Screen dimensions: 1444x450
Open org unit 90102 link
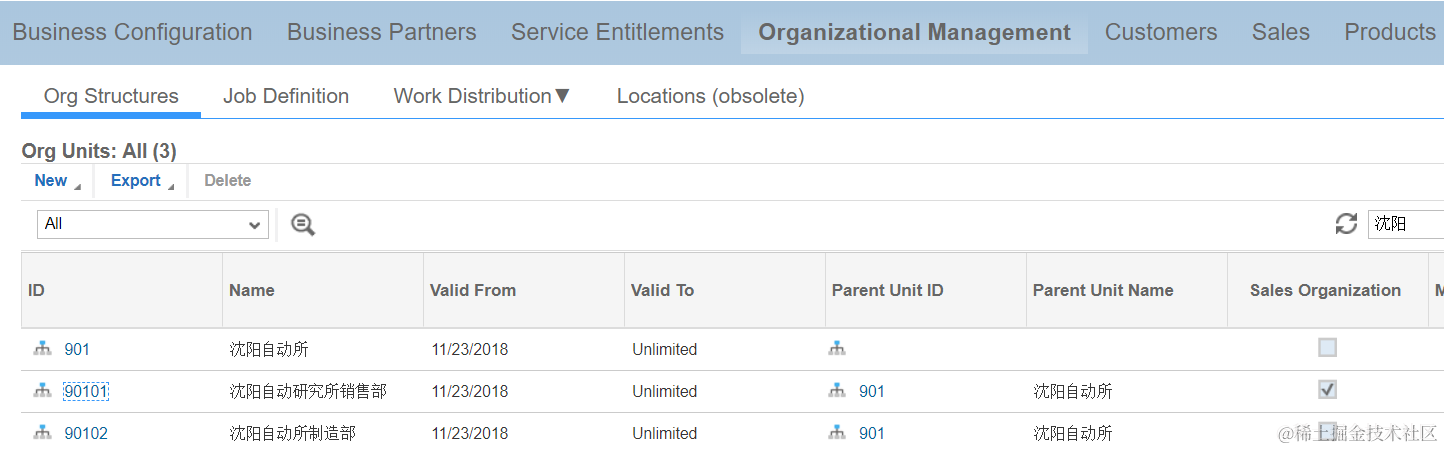86,433
